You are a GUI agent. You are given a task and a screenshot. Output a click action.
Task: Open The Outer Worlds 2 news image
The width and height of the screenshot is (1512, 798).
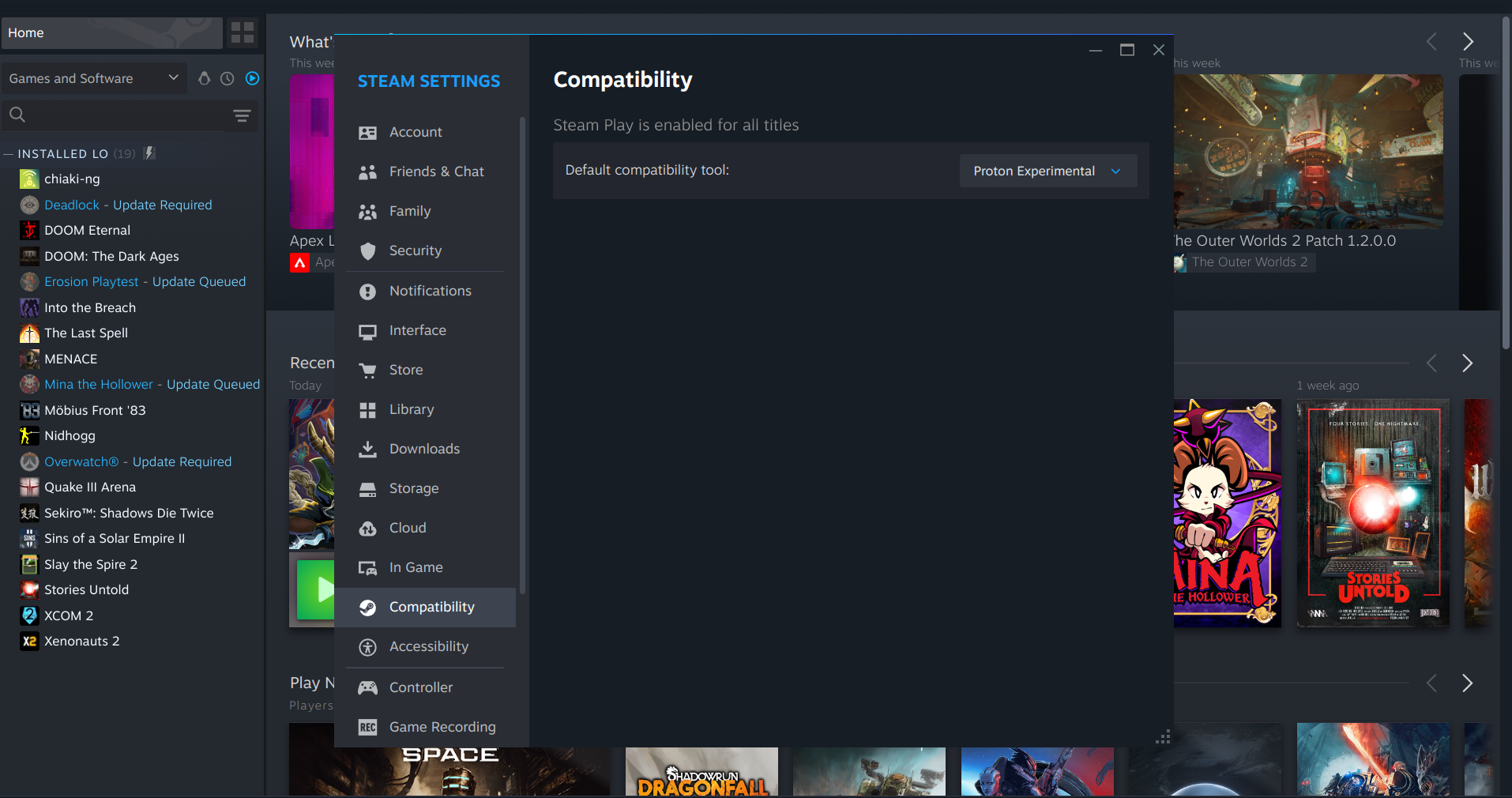1308,152
